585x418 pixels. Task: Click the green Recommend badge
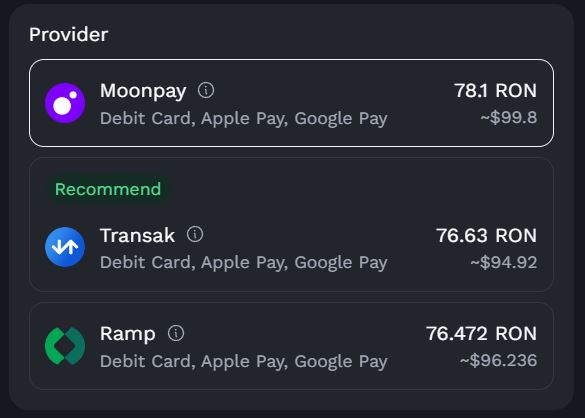coord(108,189)
